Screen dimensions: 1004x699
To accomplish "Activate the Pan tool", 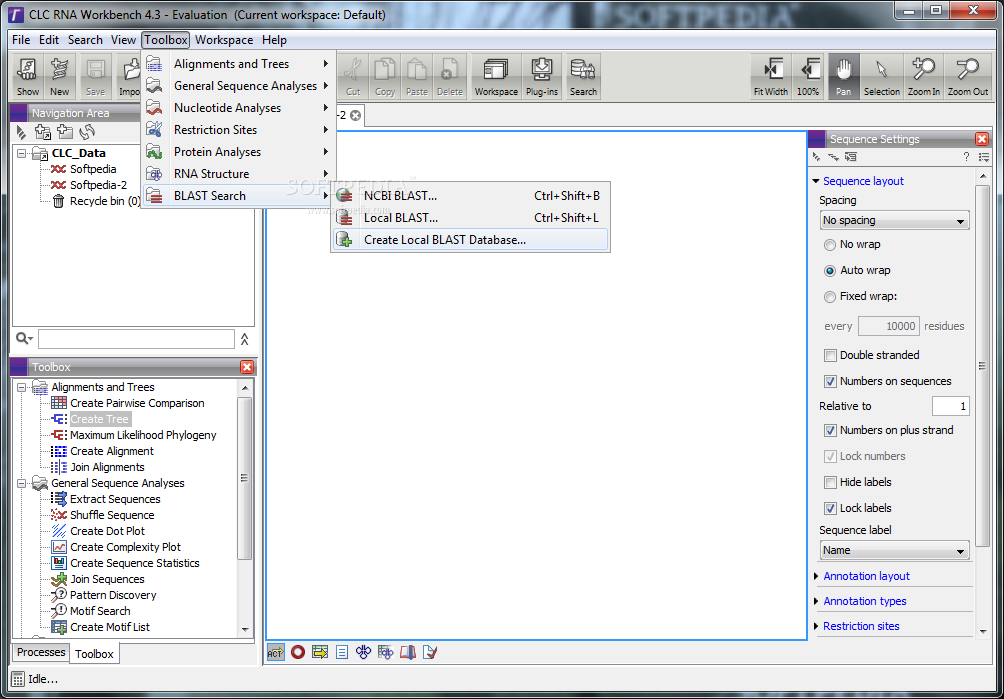I will 843,76.
